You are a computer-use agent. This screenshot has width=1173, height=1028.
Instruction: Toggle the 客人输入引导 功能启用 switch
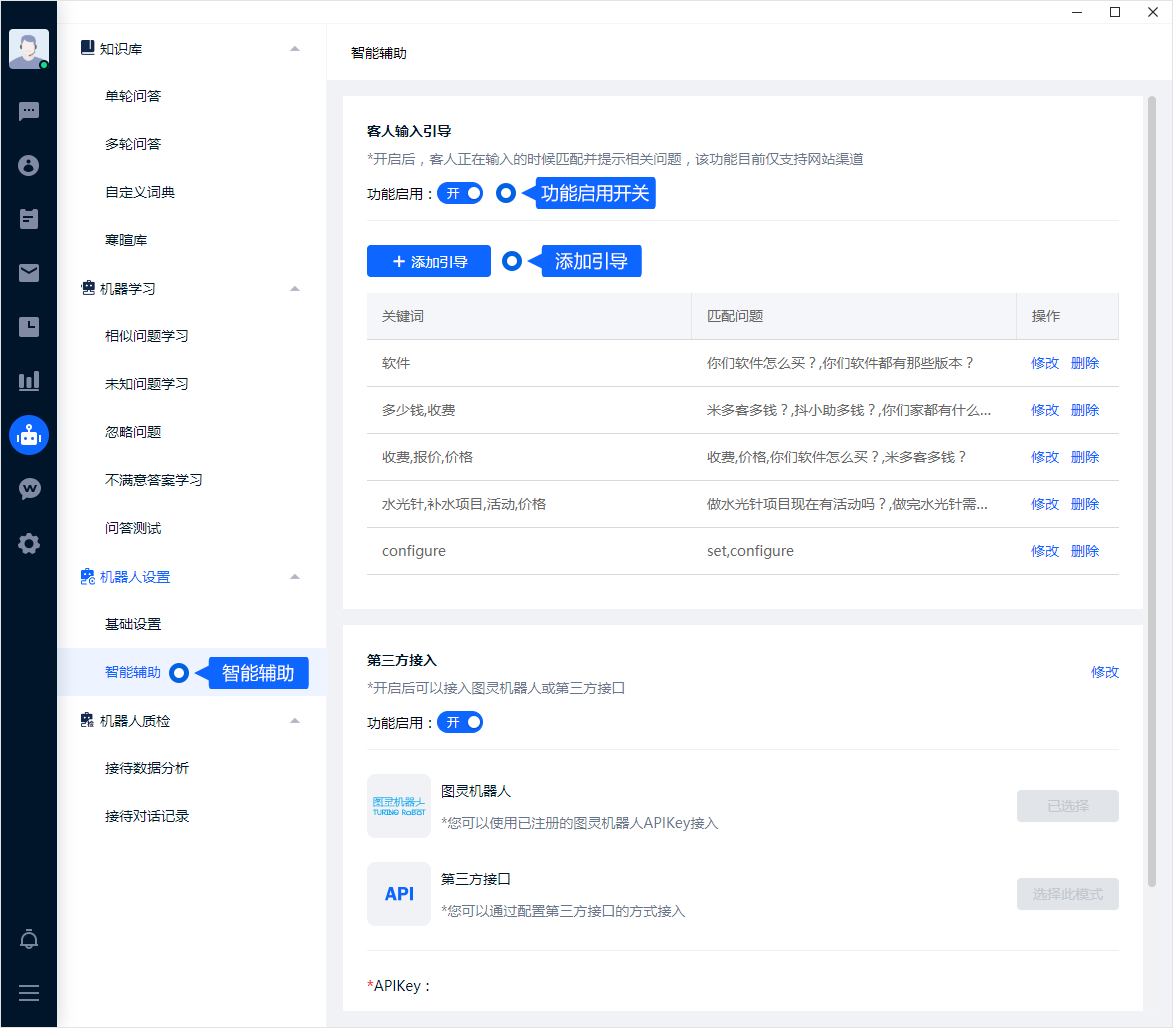click(x=460, y=193)
